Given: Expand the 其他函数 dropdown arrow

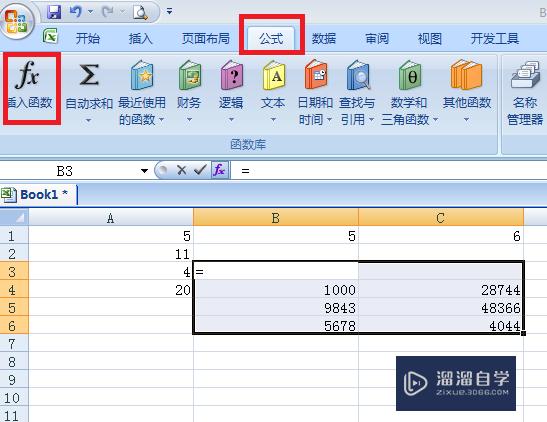Looking at the screenshot, I should [x=466, y=120].
